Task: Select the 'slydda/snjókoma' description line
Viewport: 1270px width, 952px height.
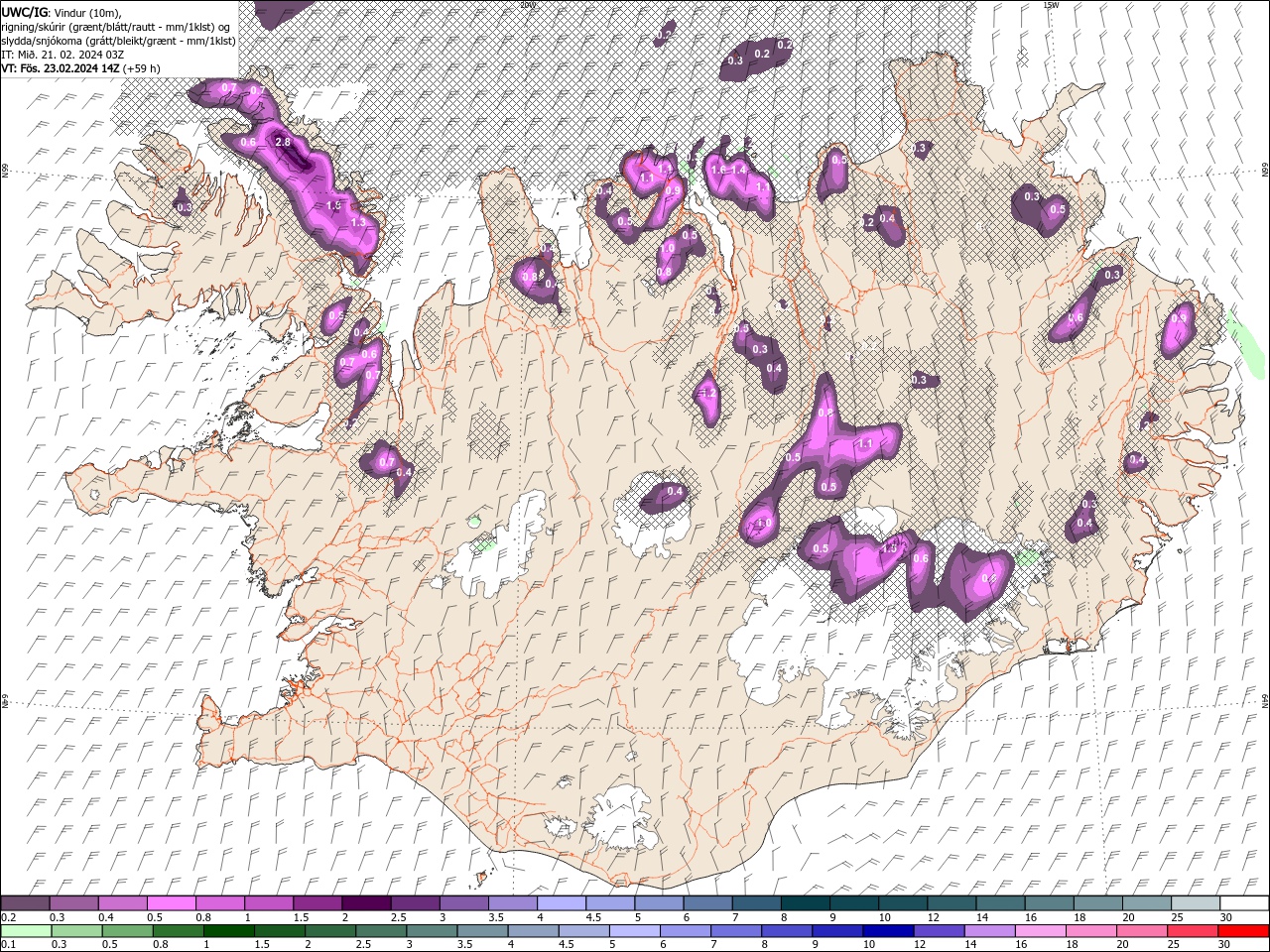Action: (118, 41)
